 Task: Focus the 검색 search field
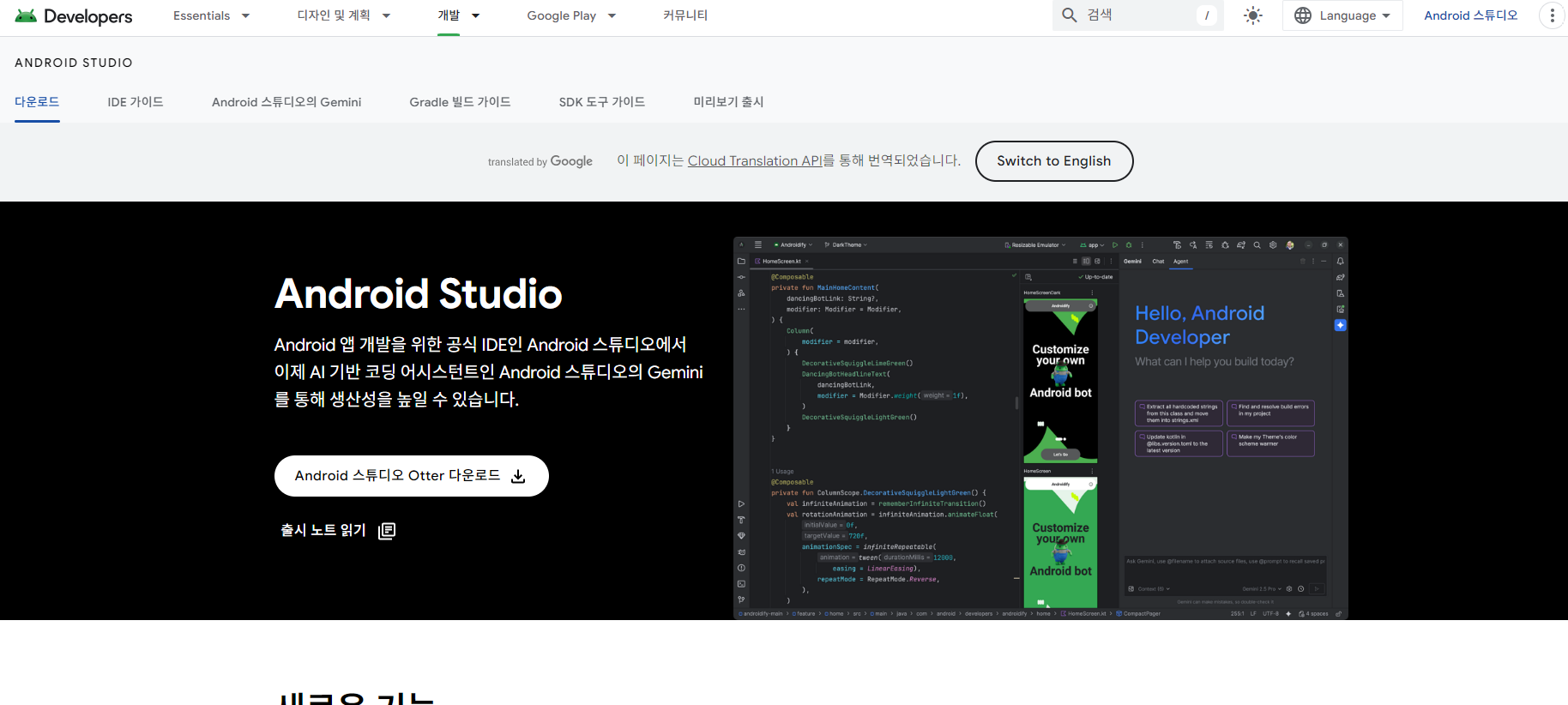[x=1137, y=15]
